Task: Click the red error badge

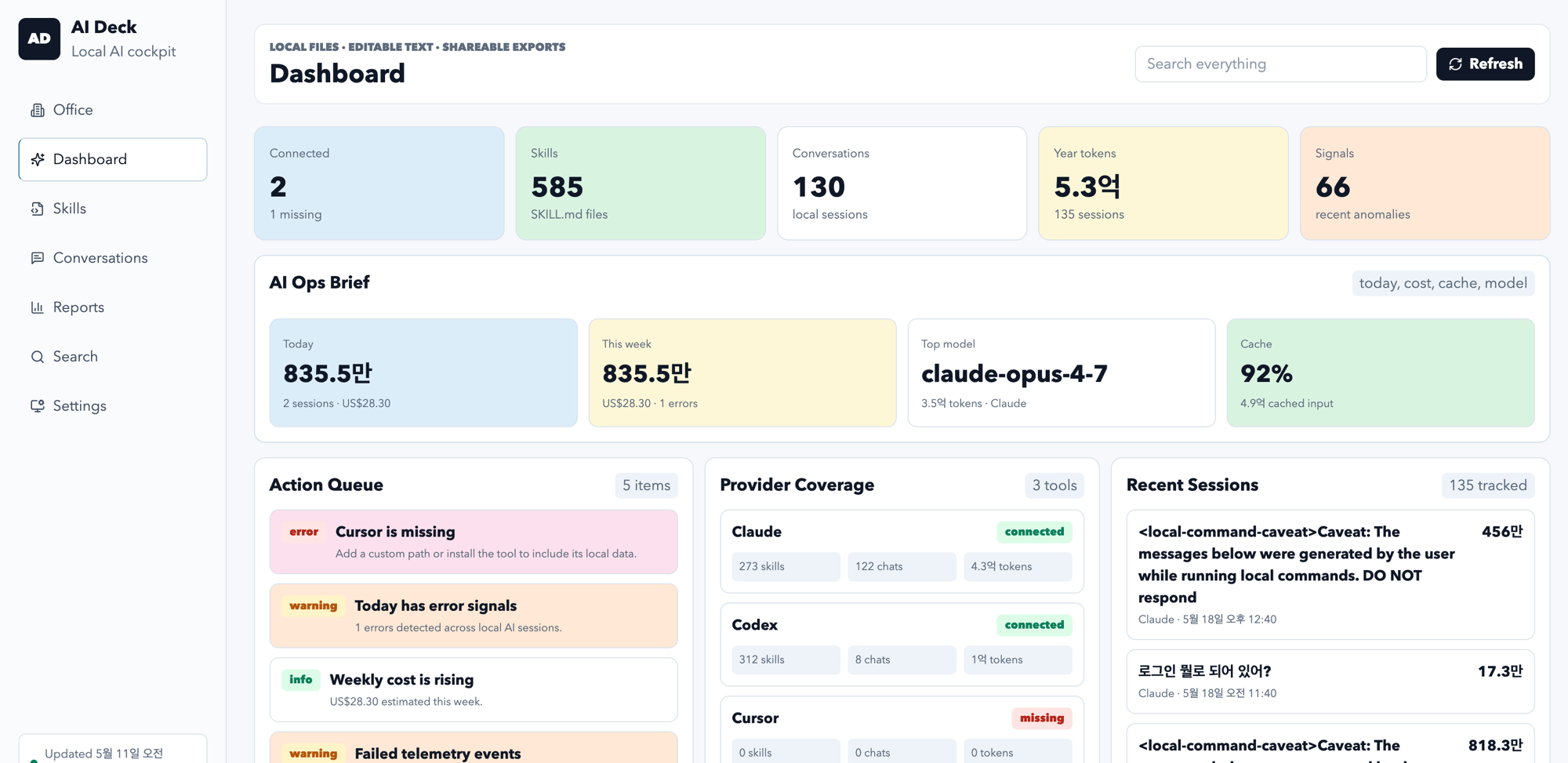Action: pyautogui.click(x=303, y=532)
